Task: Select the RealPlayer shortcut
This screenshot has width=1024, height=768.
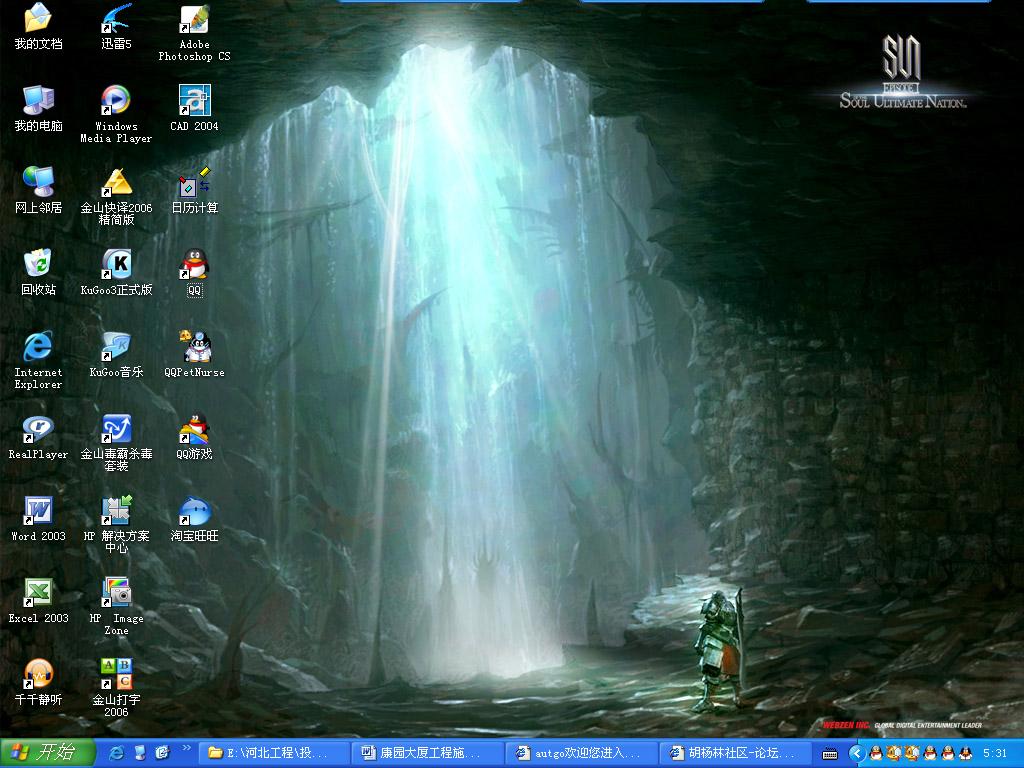Action: (38, 437)
